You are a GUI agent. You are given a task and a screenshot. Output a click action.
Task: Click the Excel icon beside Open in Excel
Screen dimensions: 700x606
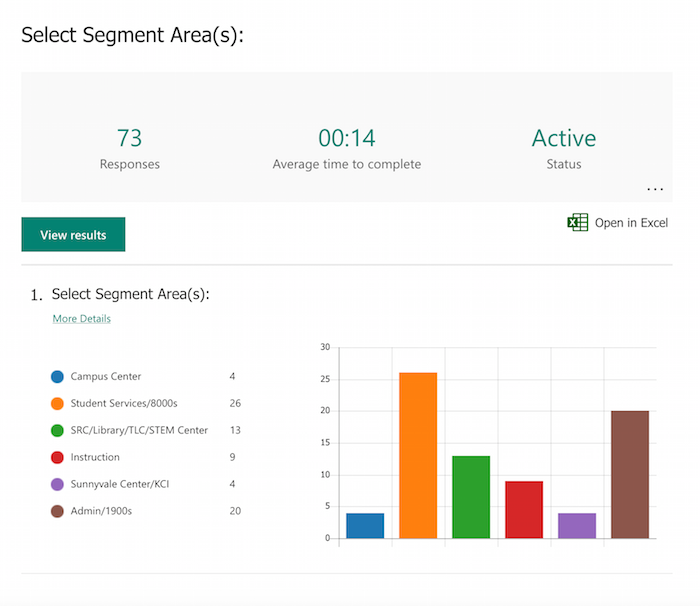tap(577, 222)
